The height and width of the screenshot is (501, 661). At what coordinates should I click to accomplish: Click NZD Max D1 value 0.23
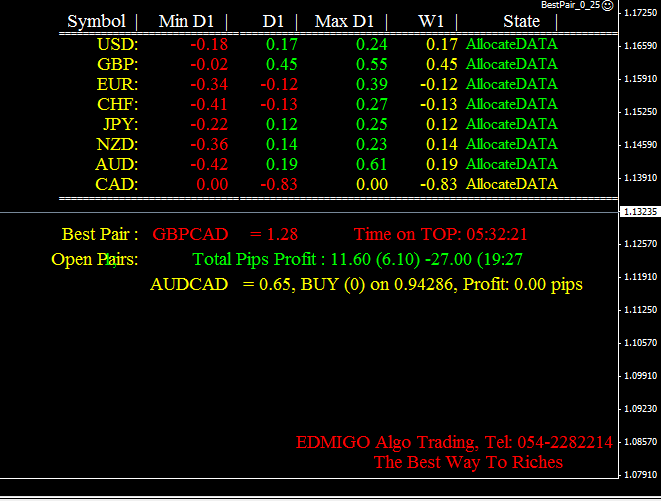point(372,144)
